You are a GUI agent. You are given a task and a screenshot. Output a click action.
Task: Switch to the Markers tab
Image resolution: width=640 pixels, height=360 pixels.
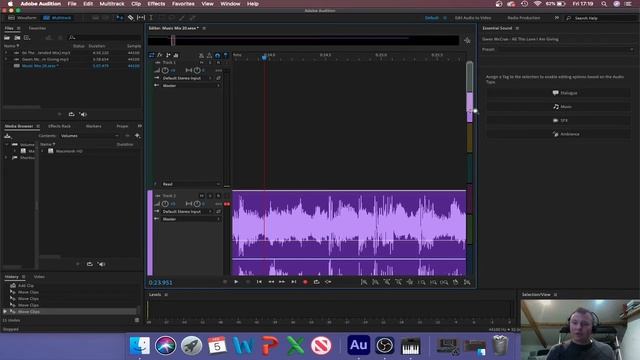(93, 126)
